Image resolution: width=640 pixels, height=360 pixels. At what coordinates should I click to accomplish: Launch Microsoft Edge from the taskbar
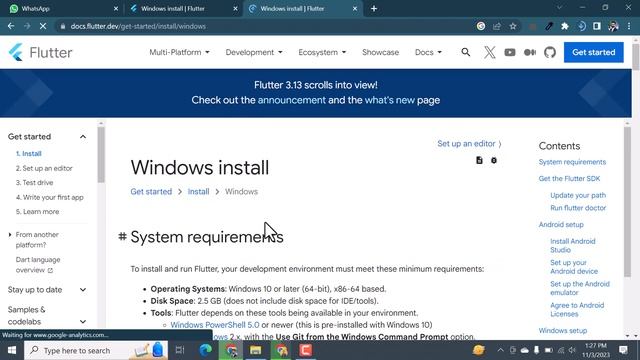click(205, 350)
